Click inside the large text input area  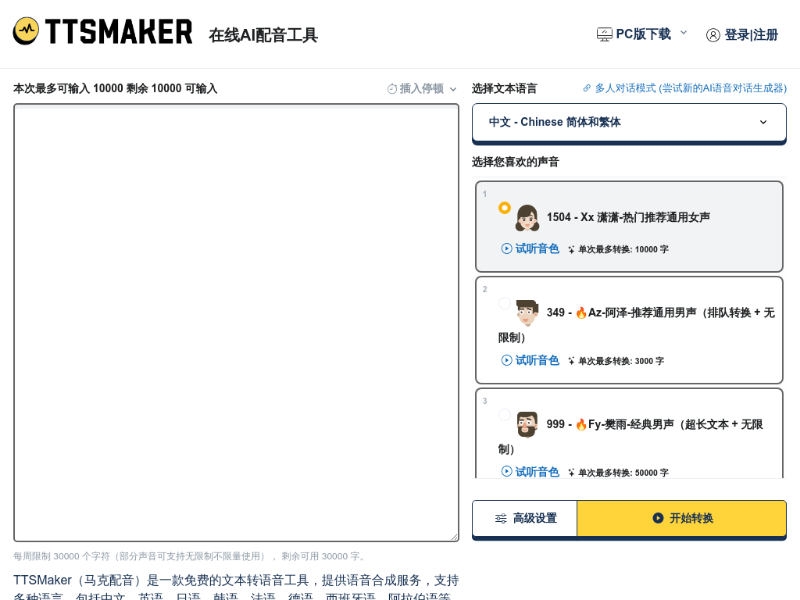click(x=236, y=322)
